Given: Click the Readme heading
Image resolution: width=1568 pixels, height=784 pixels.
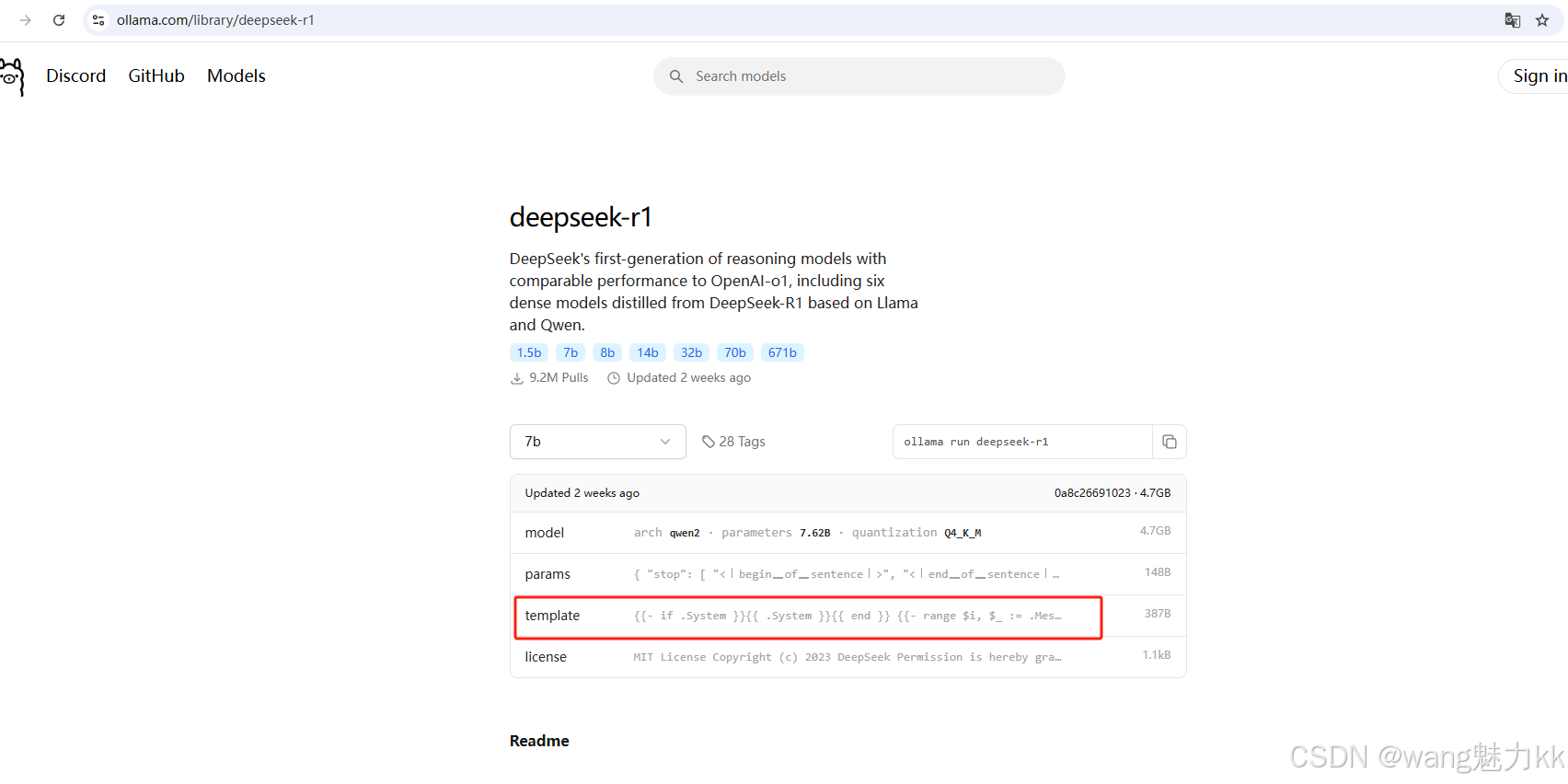Looking at the screenshot, I should click(539, 741).
